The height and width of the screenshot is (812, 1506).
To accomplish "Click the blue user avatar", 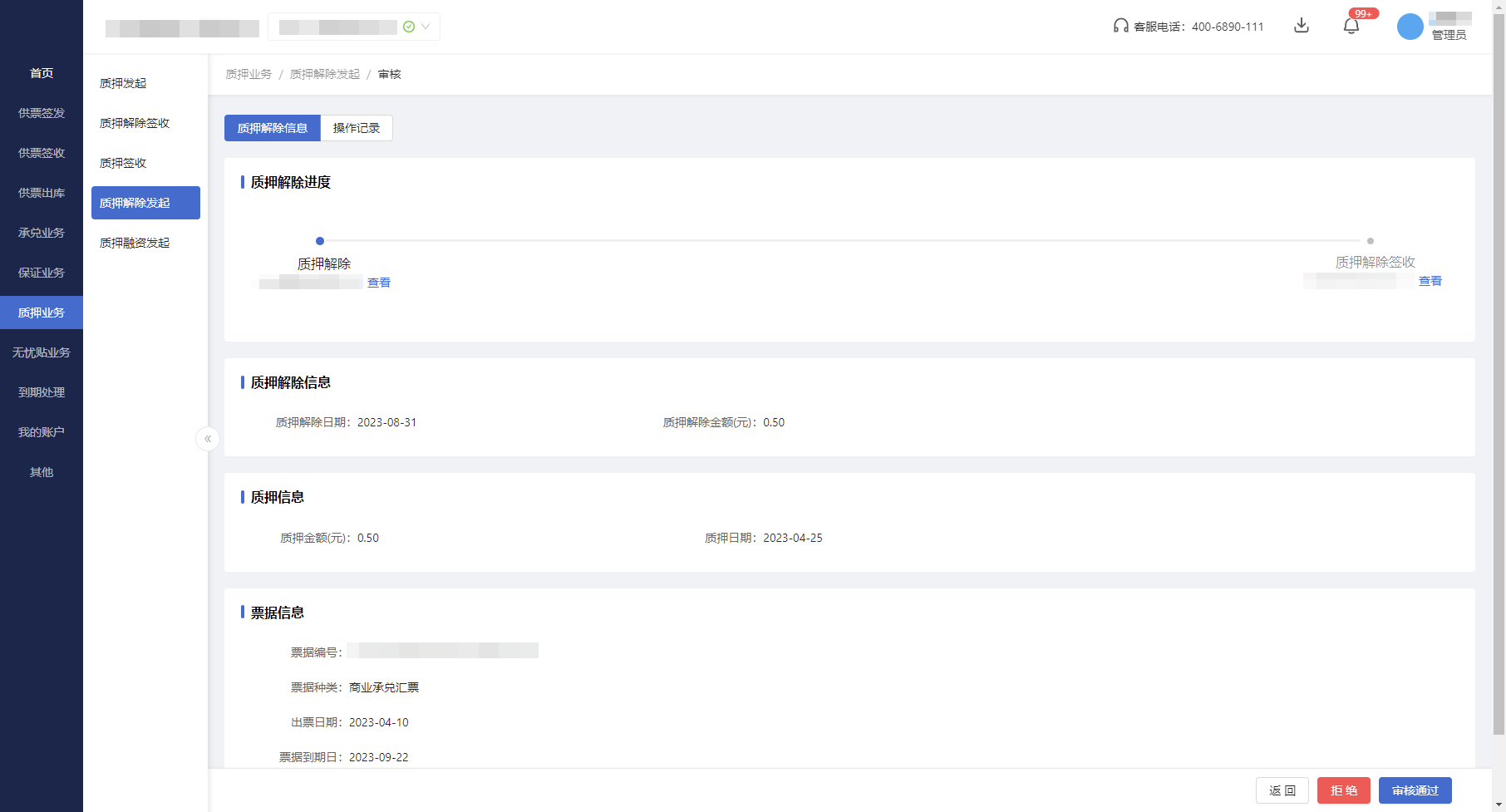I will coord(1410,27).
